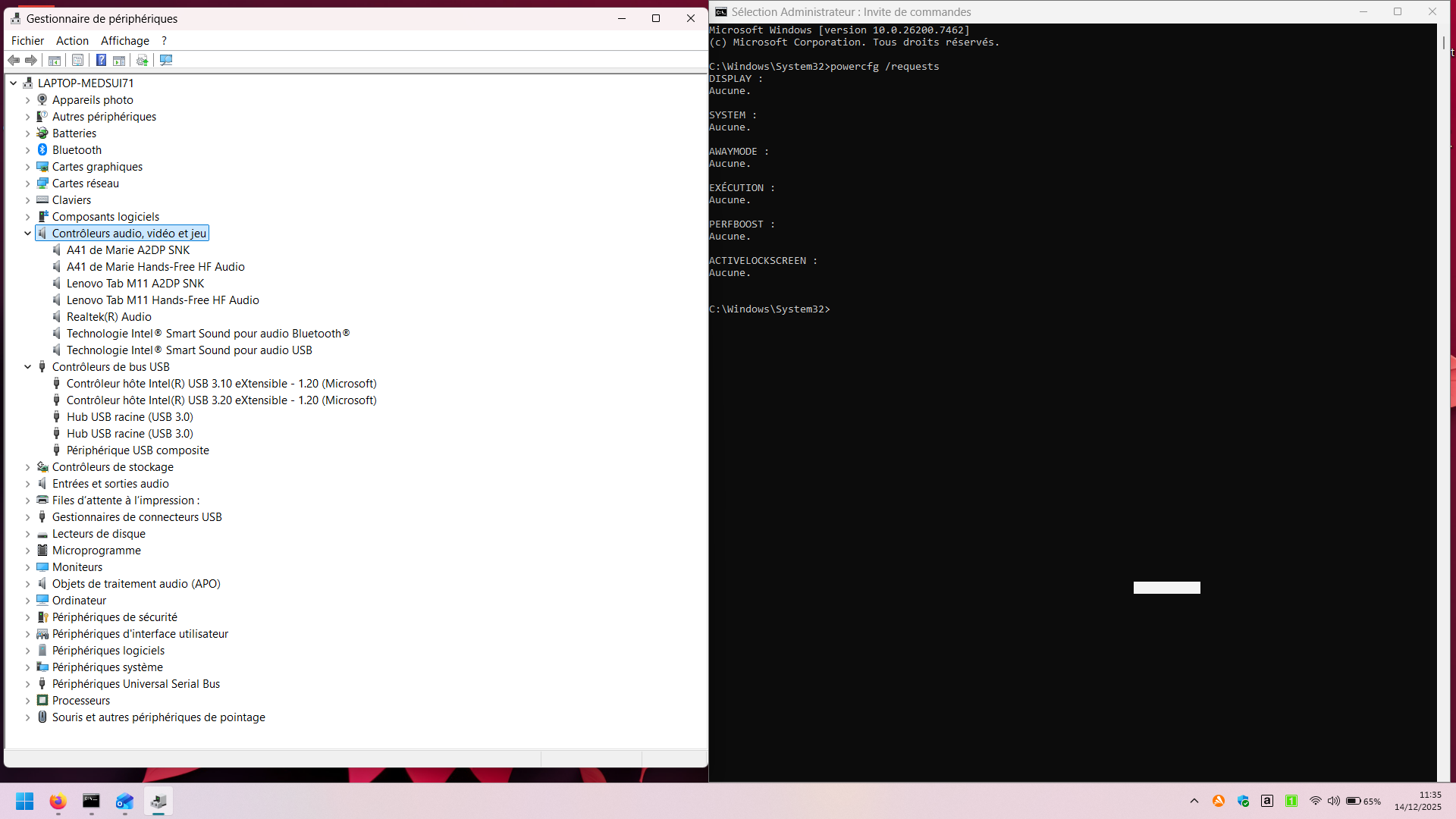Click the speaker volume tray icon
Image resolution: width=1456 pixels, height=819 pixels.
coord(1333,801)
